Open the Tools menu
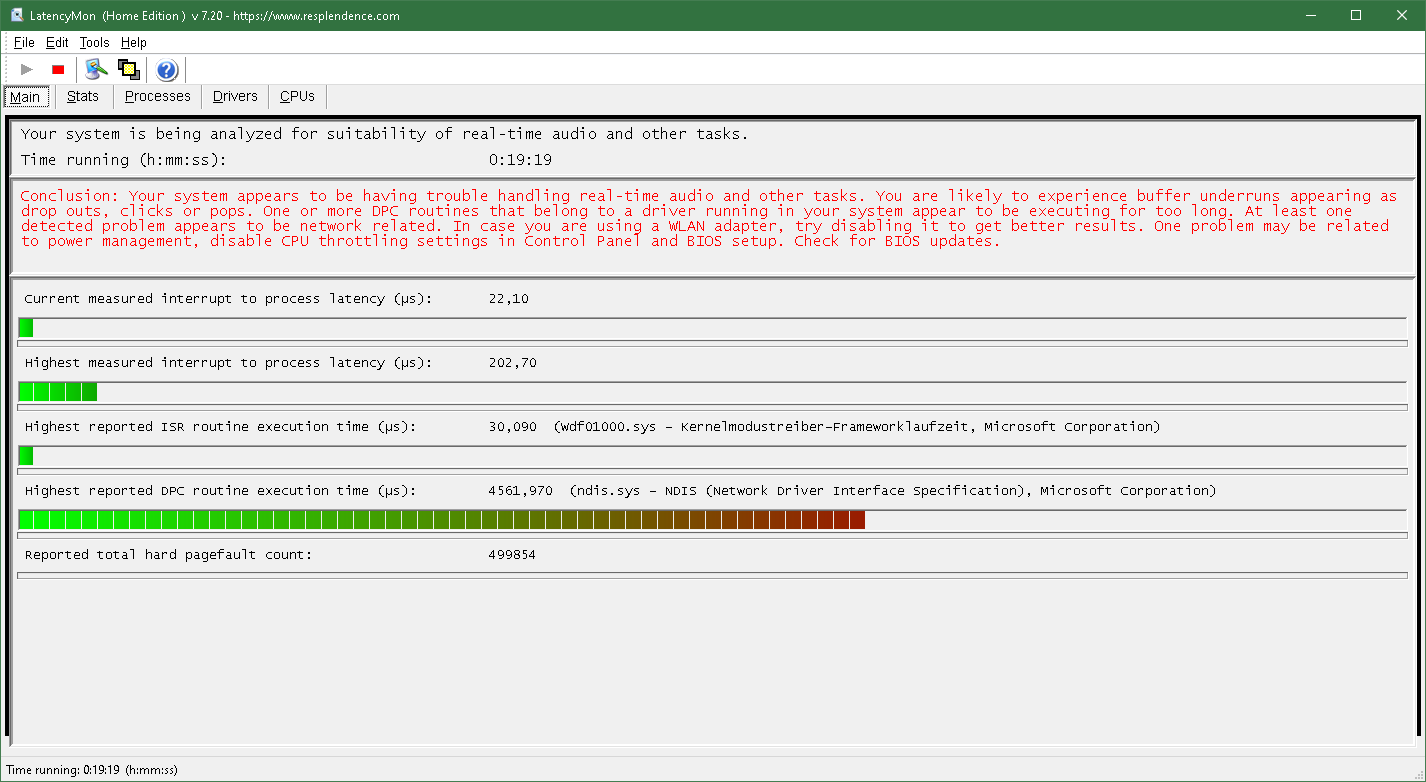Viewport: 1426px width, 782px height. tap(95, 43)
